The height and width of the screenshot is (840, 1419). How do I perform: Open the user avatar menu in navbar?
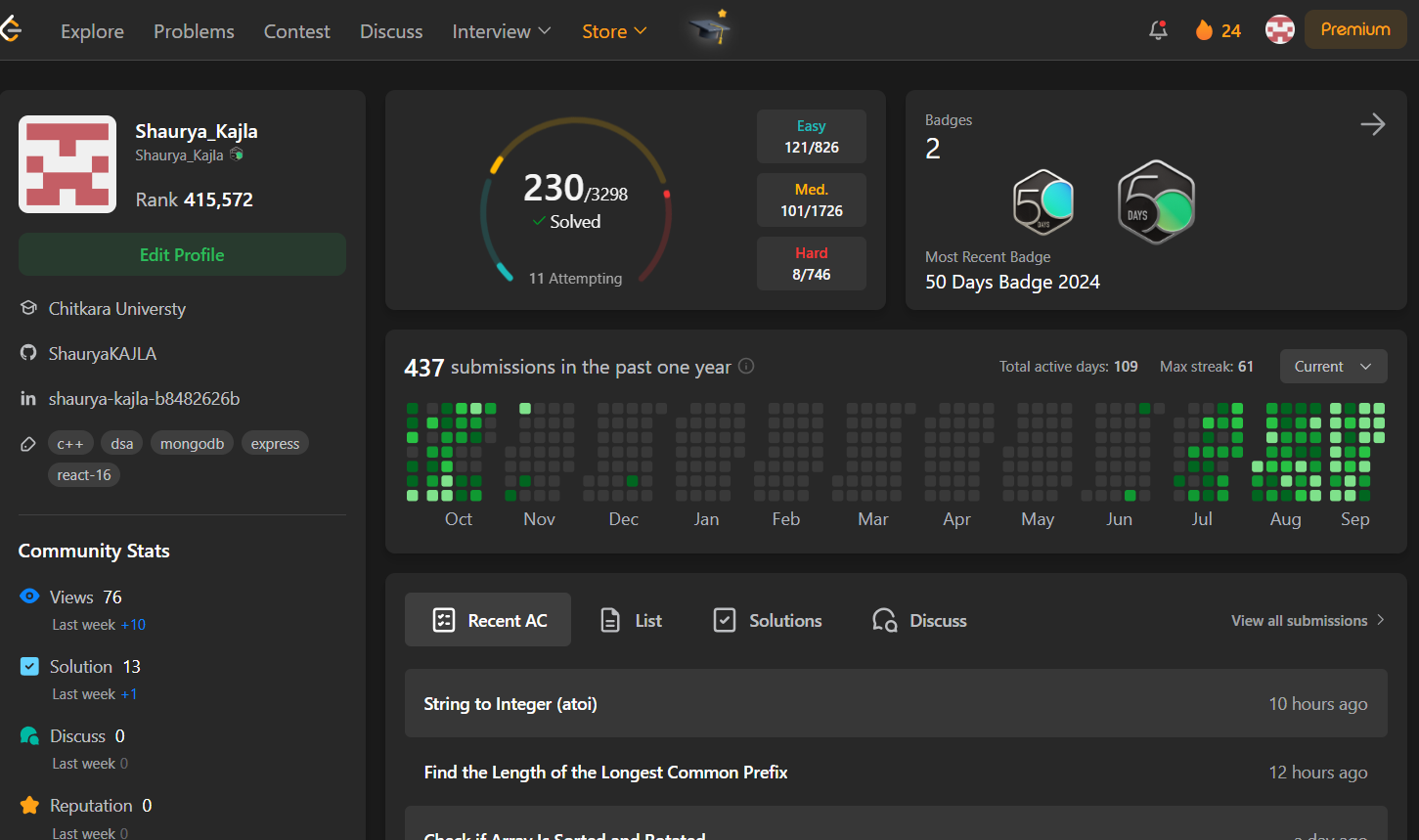click(x=1280, y=29)
